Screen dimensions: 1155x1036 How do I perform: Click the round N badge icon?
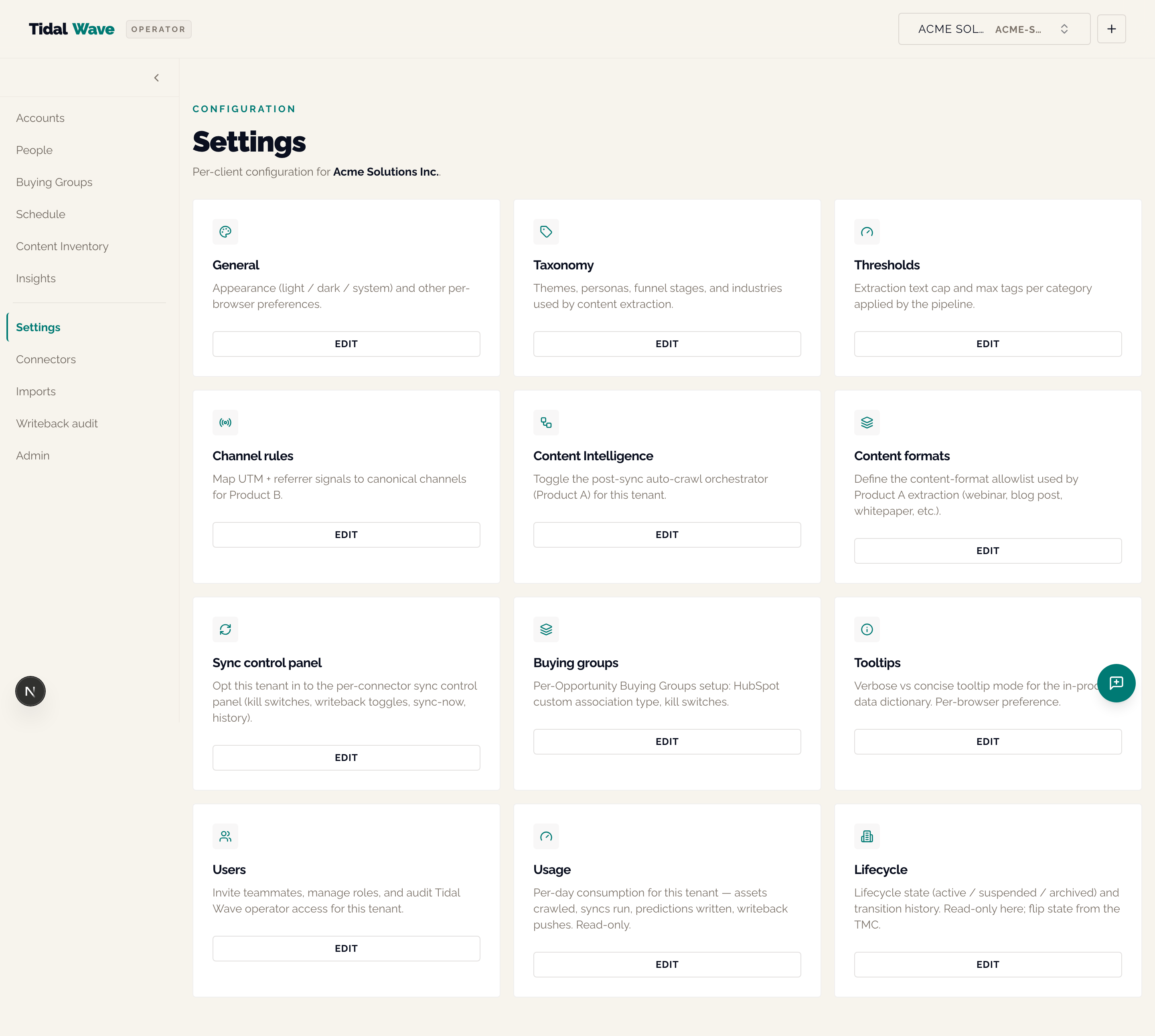point(30,691)
